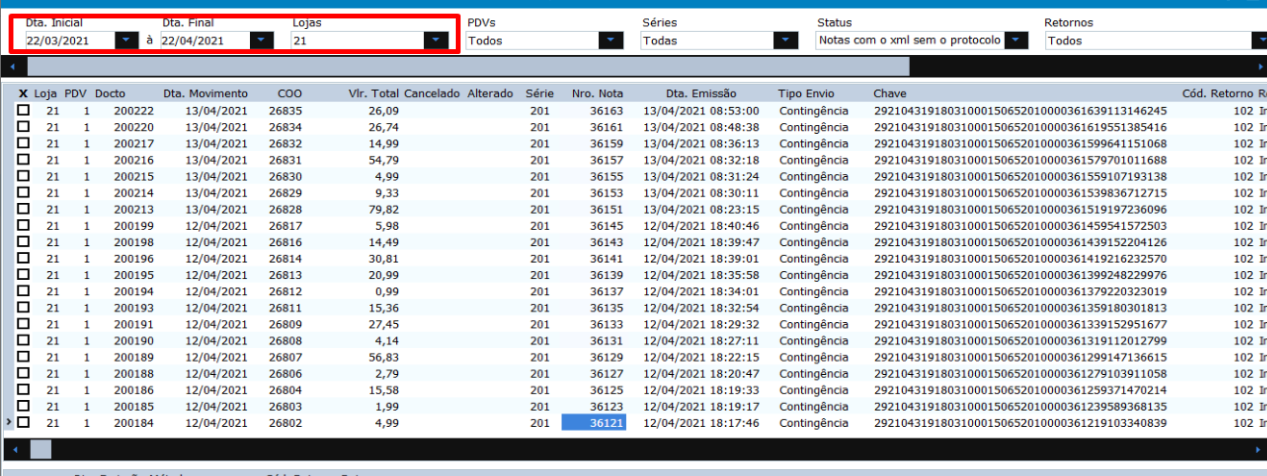Sort by the Chave column header

(x=890, y=93)
